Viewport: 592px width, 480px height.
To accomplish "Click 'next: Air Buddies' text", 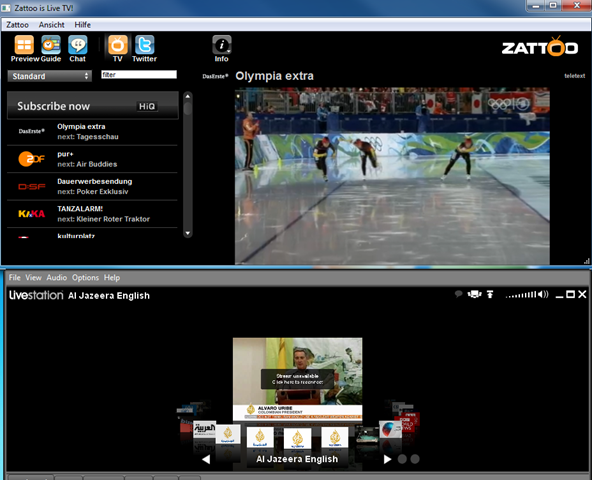I will tap(87, 164).
